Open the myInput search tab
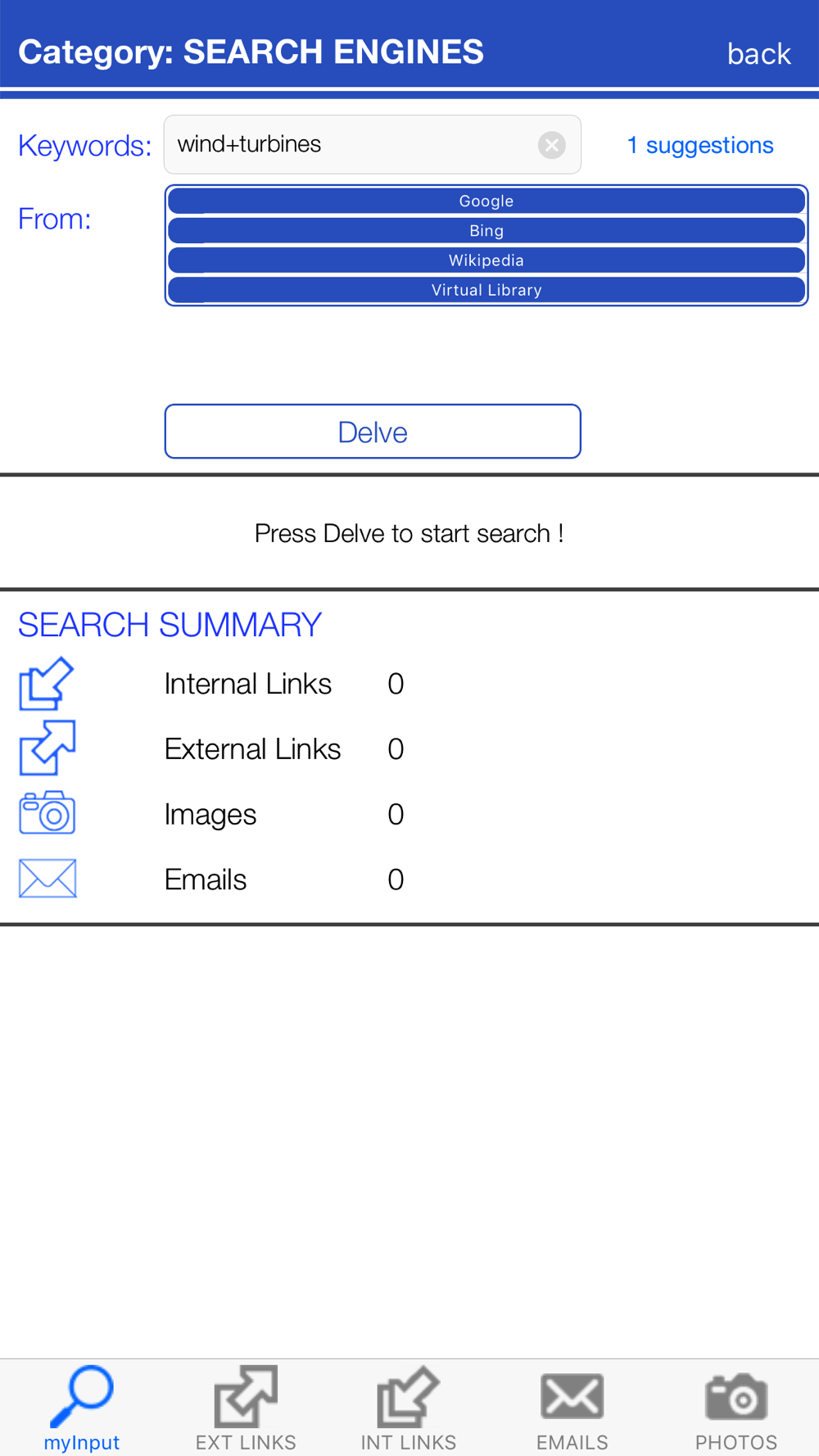The image size is (819, 1456). pyautogui.click(x=82, y=1408)
